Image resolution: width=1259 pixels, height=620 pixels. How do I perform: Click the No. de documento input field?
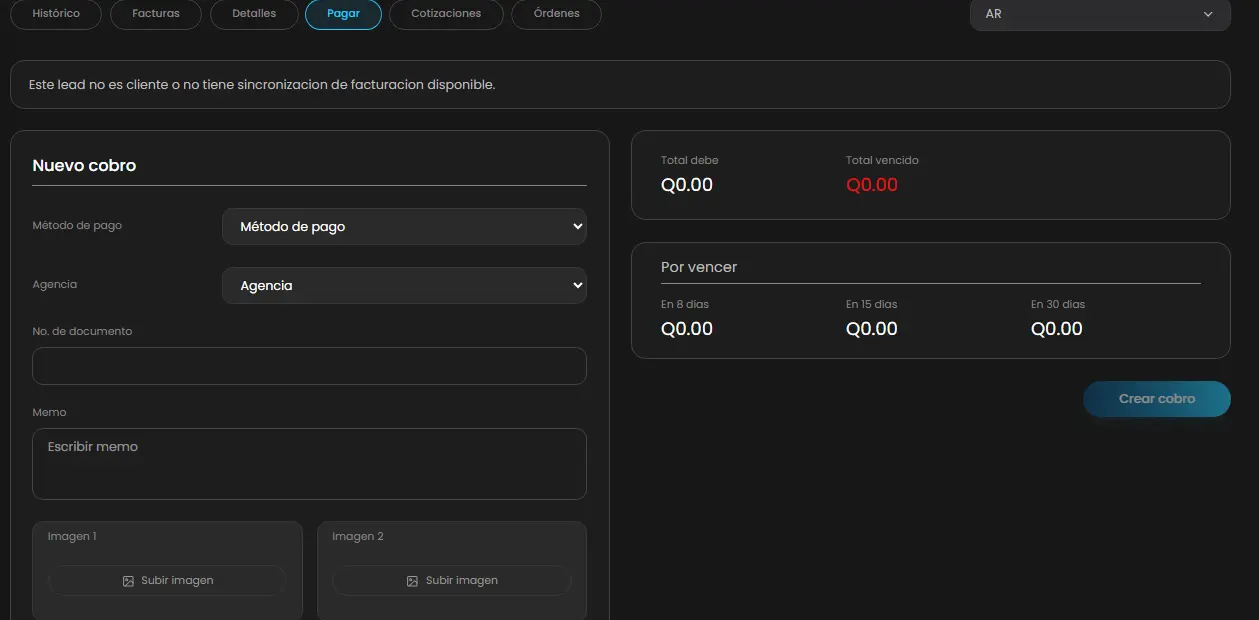[309, 366]
